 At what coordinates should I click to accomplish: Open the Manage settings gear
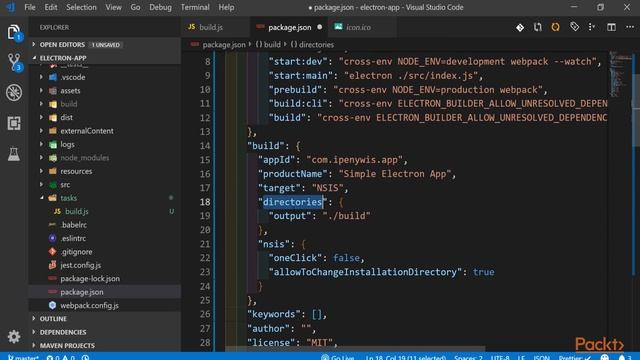14,336
